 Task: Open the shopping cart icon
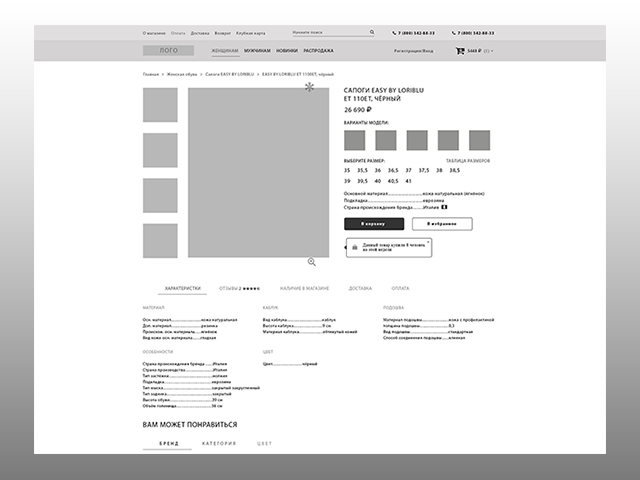pyautogui.click(x=460, y=51)
